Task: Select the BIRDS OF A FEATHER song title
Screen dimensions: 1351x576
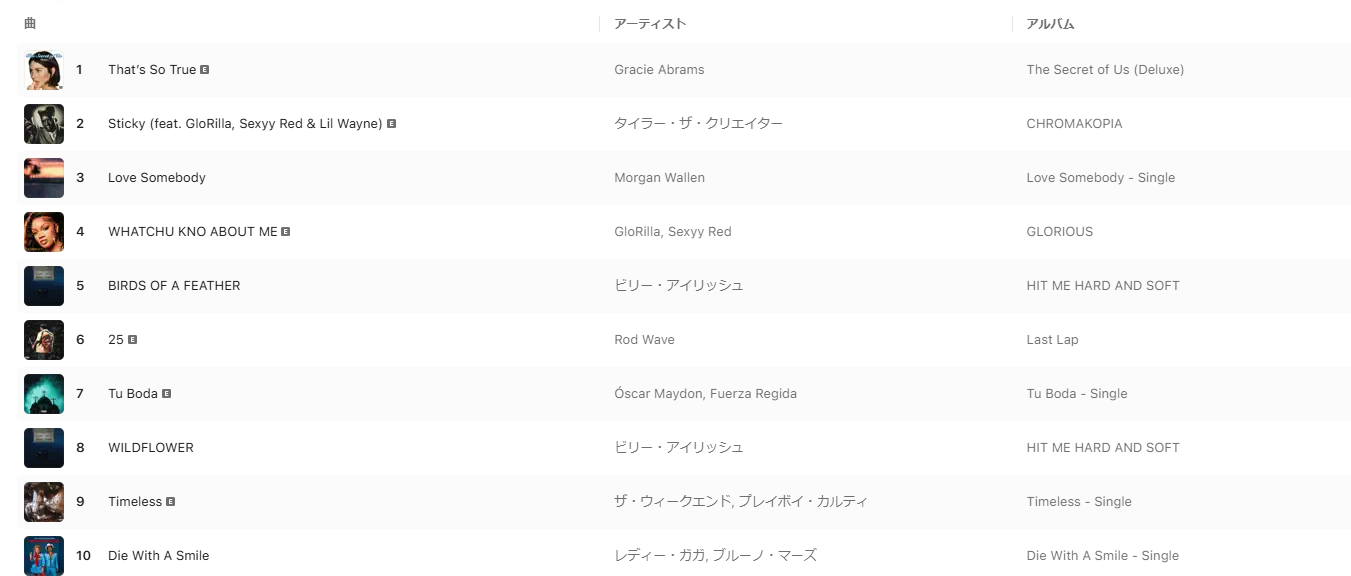Action: pos(174,286)
